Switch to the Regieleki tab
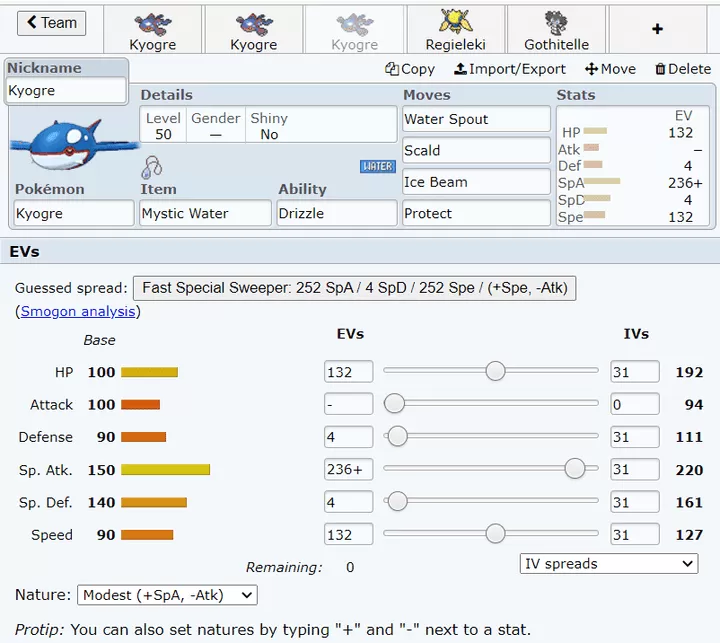The image size is (720, 643). (456, 30)
